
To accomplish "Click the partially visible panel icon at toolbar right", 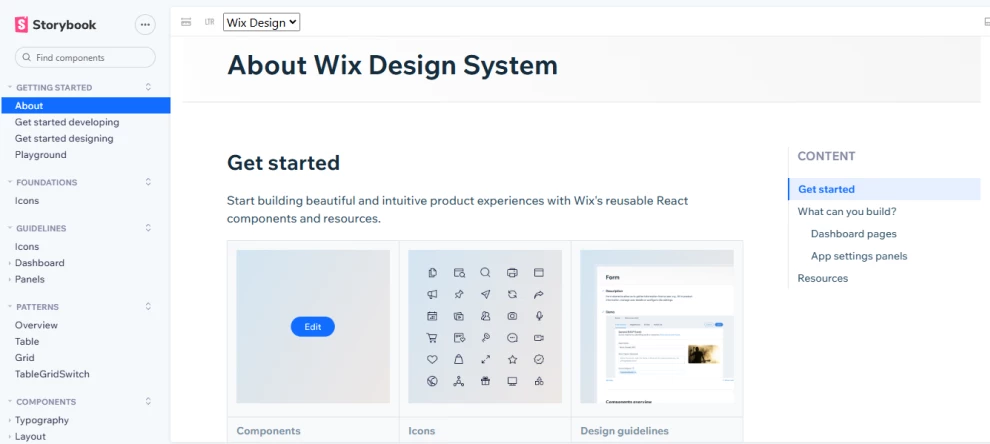I will [987, 22].
